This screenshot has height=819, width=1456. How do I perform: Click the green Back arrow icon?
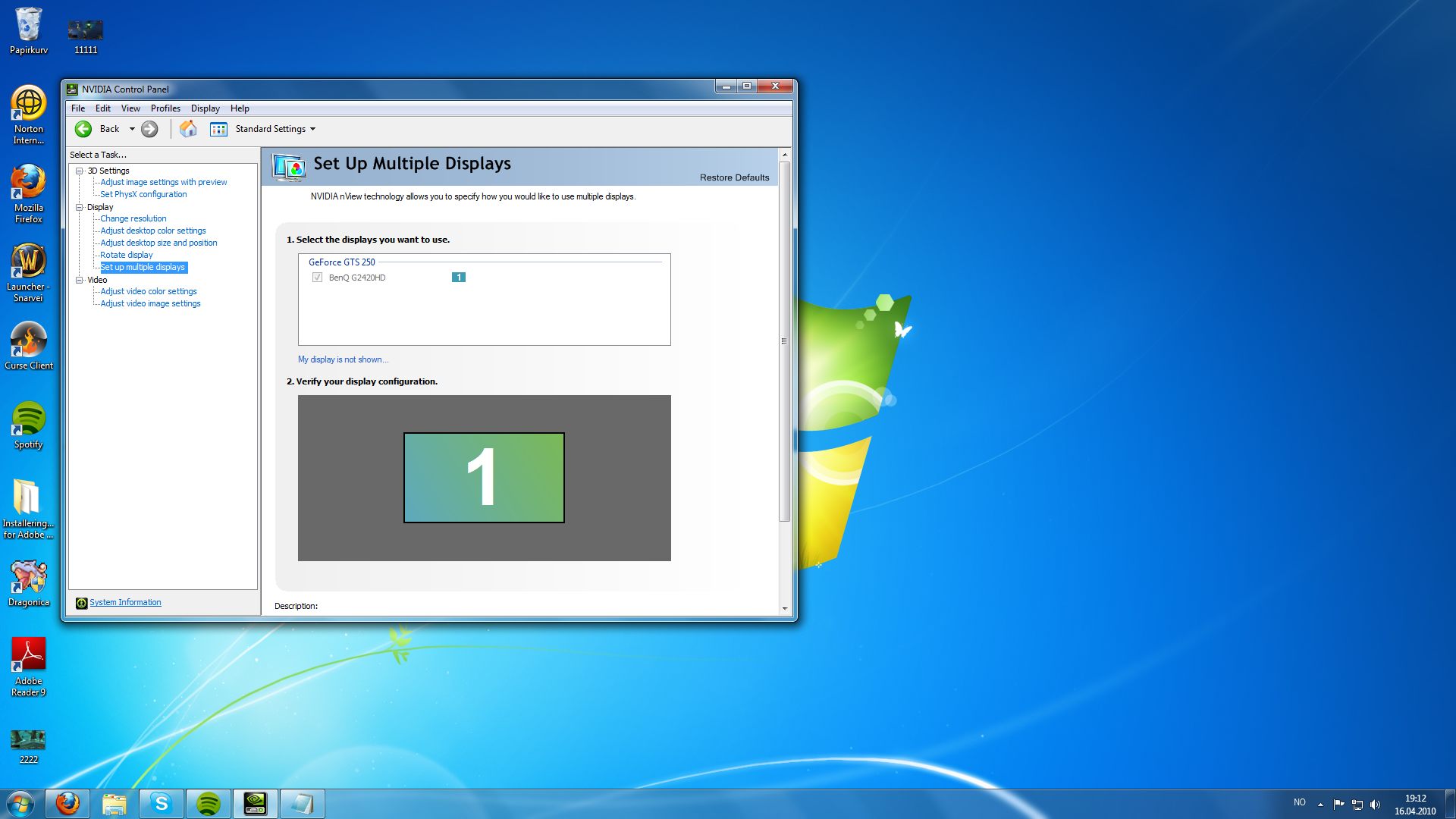83,129
